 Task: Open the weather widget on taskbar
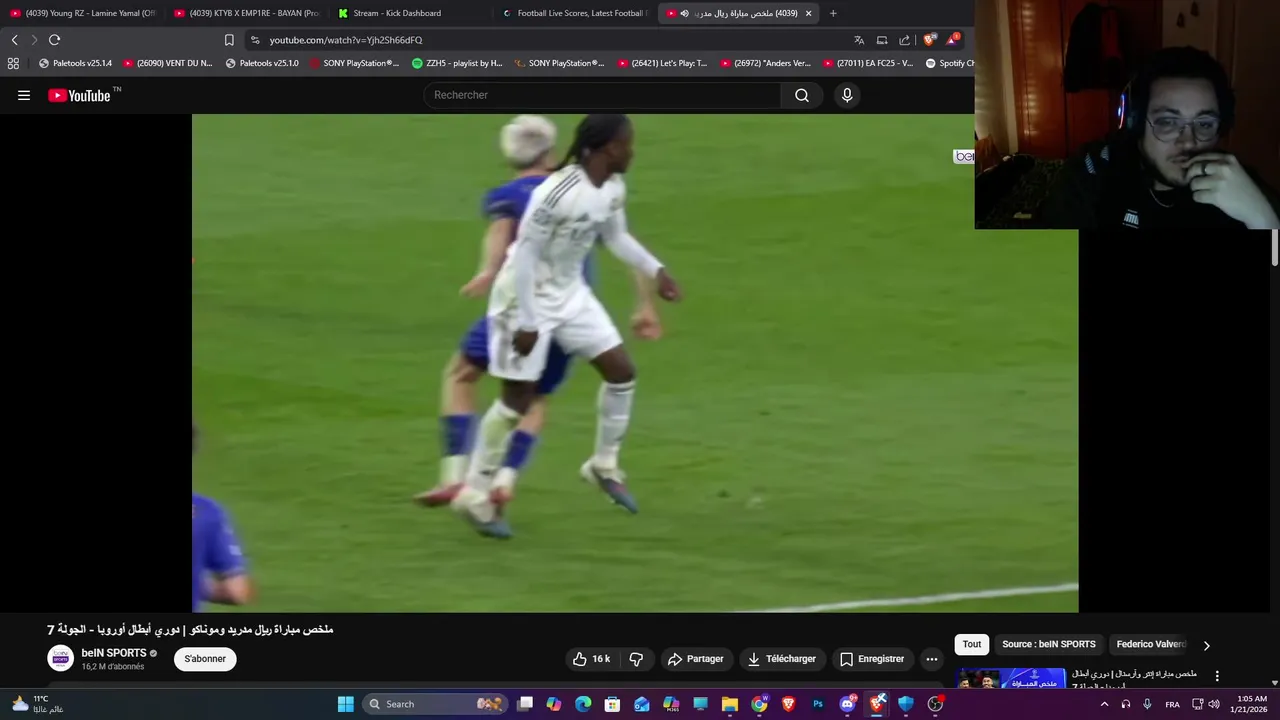[37, 704]
